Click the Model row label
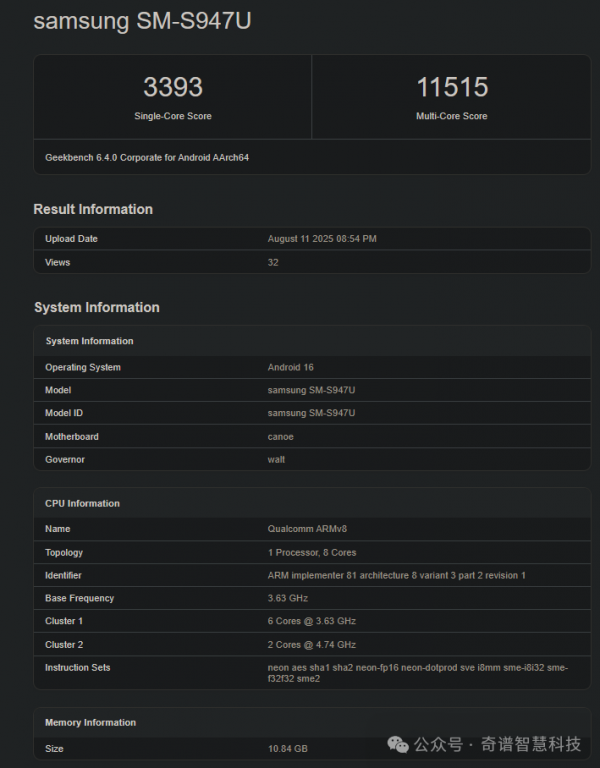The height and width of the screenshot is (768, 600). pos(58,390)
